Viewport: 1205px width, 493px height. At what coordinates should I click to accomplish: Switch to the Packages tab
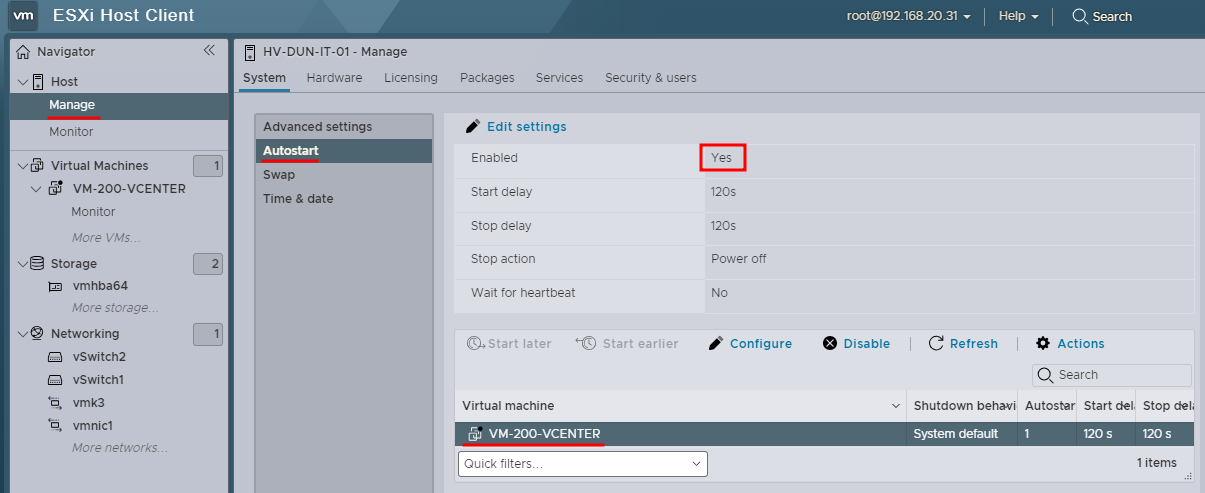click(487, 78)
